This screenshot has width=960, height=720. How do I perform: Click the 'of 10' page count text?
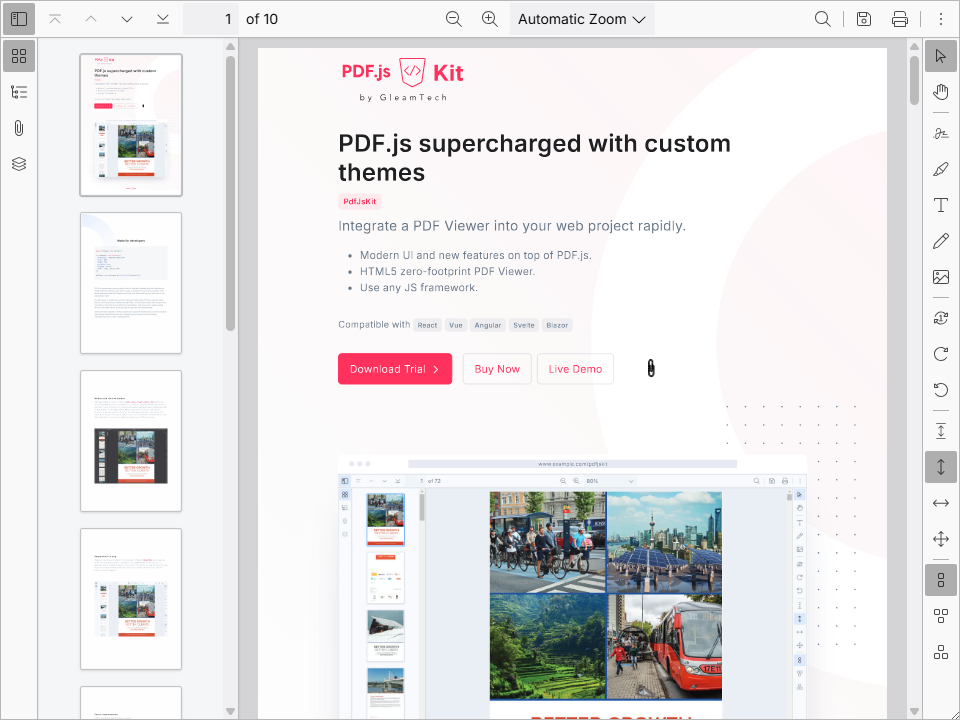pos(262,19)
